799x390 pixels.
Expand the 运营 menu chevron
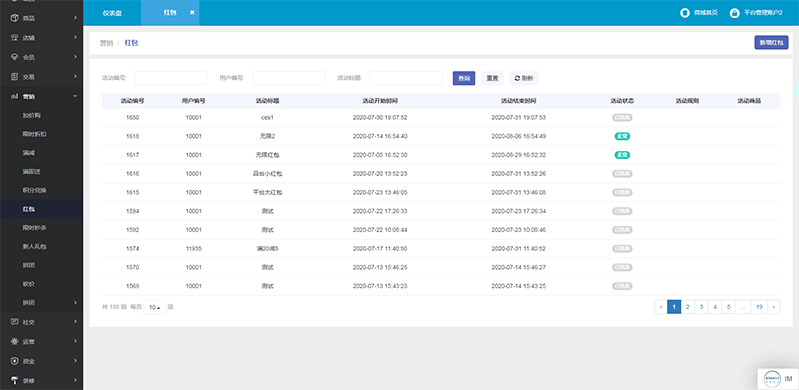[75, 341]
